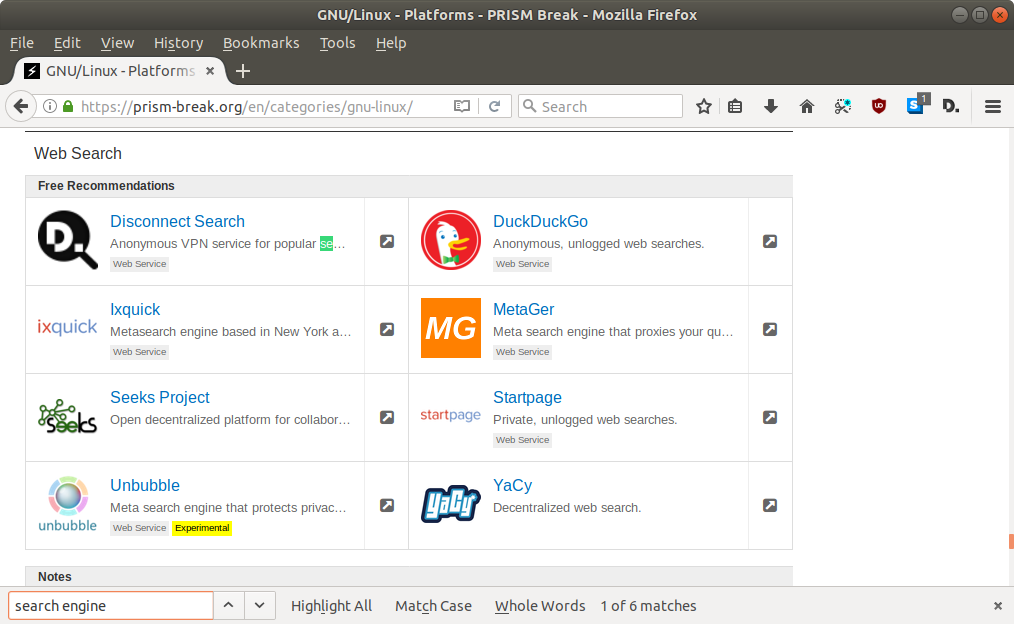Click the blue S extension icon with badge
Screen dimensions: 1014x624
(x=916, y=105)
